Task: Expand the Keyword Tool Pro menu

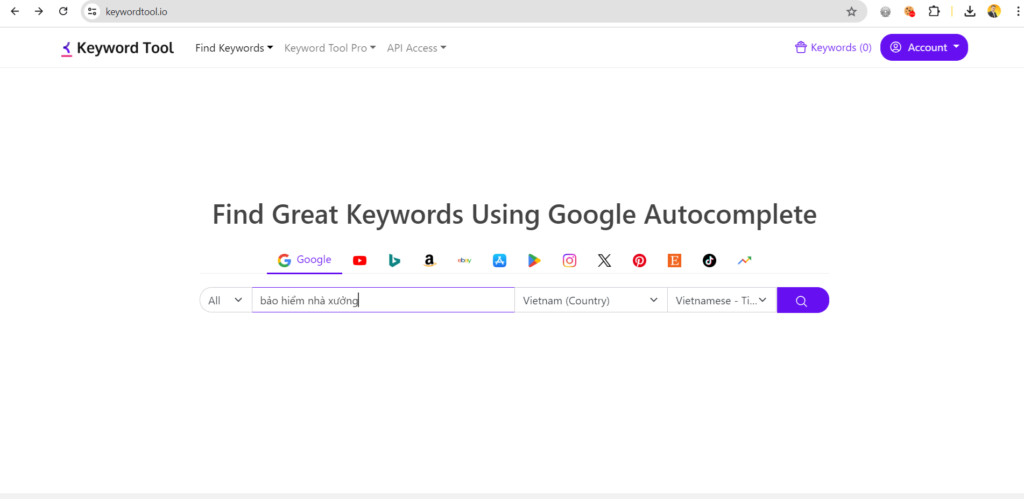Action: point(330,48)
